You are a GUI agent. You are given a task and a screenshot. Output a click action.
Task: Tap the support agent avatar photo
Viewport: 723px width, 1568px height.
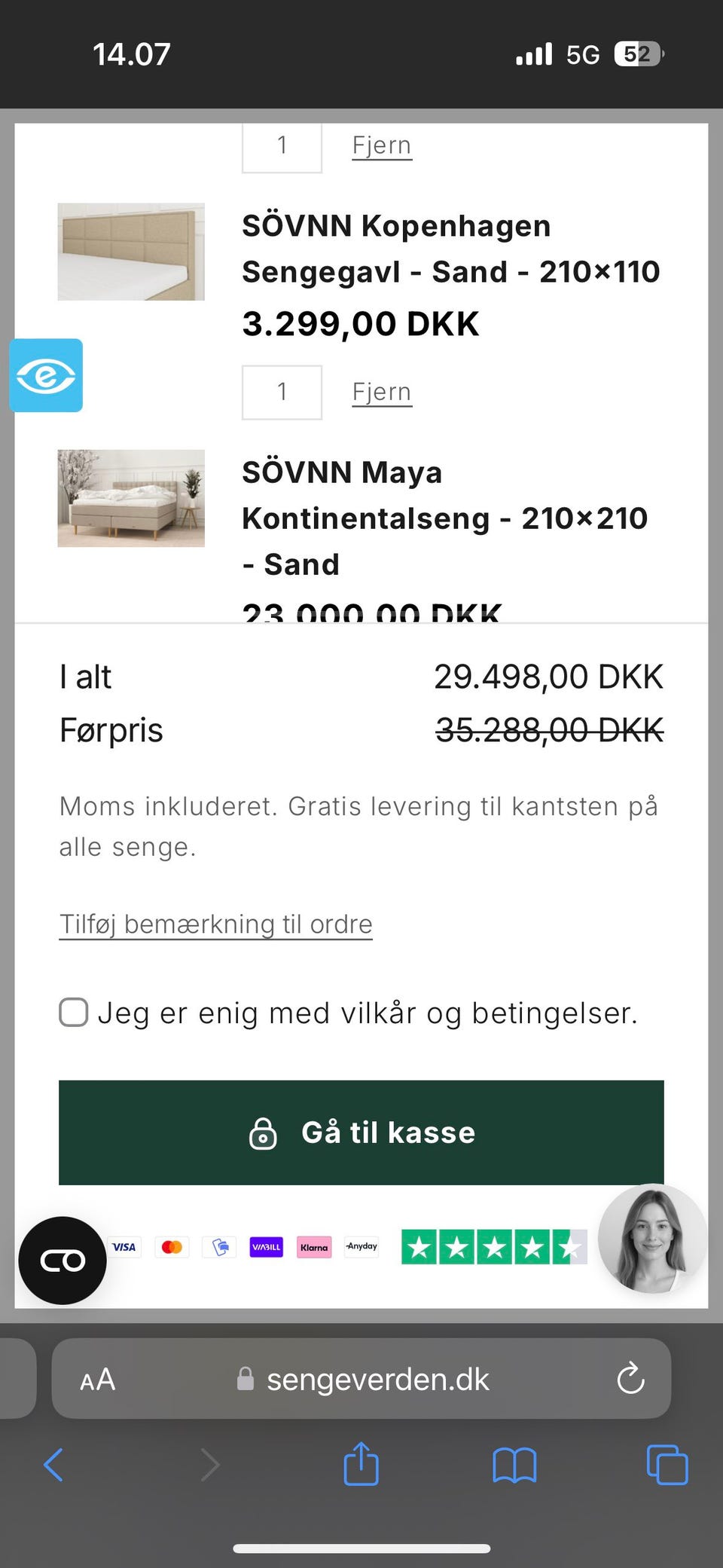652,1238
